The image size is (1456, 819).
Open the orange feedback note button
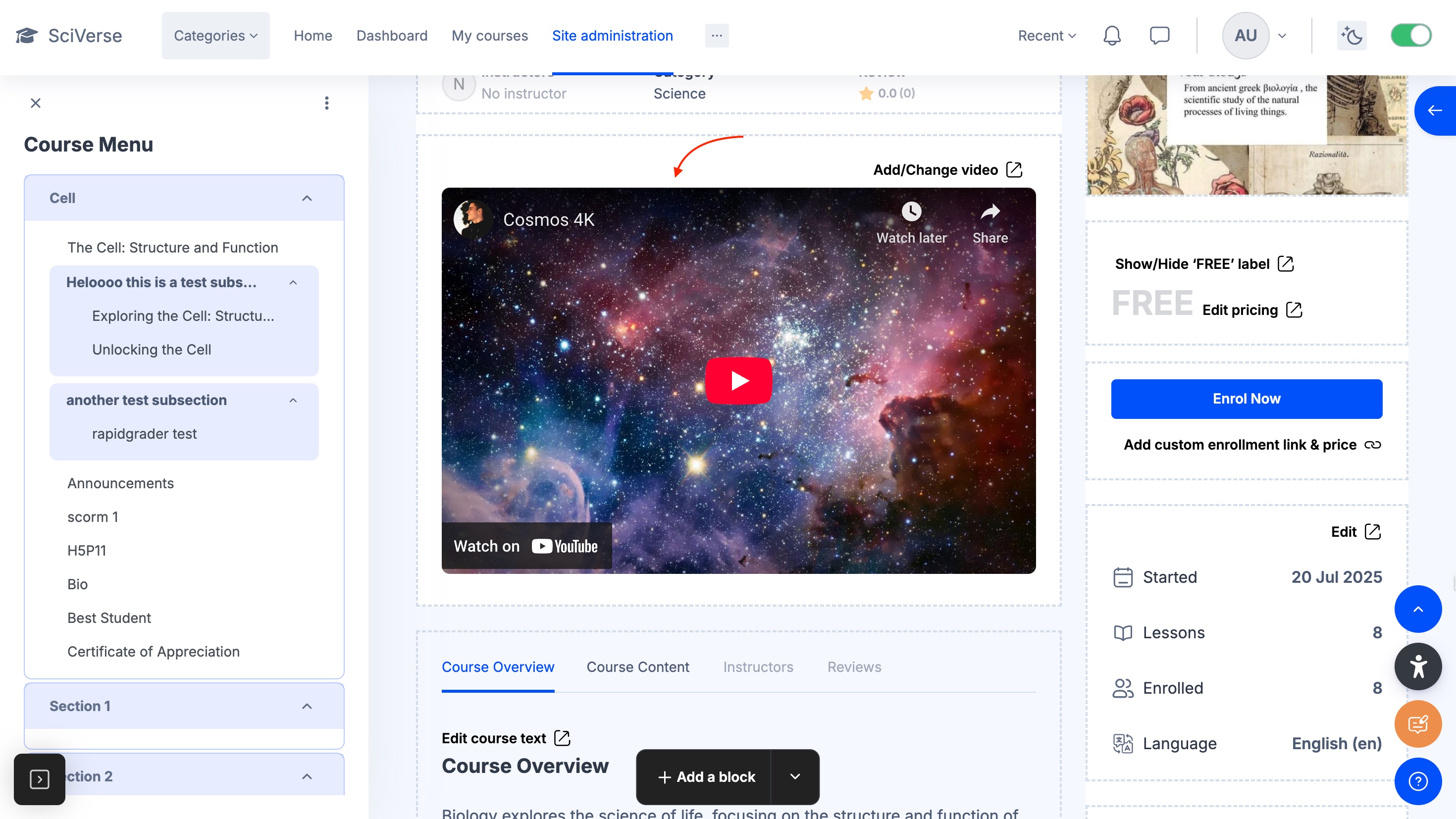click(1417, 724)
